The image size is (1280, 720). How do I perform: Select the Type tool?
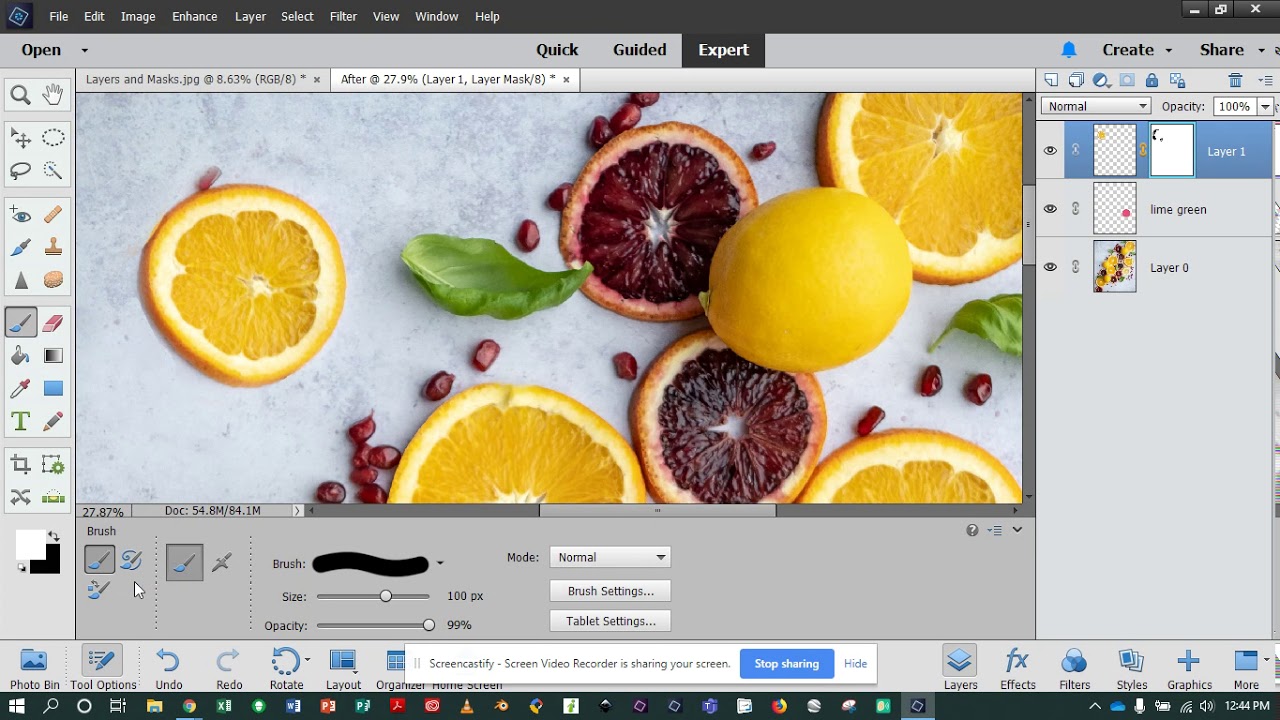[x=20, y=422]
